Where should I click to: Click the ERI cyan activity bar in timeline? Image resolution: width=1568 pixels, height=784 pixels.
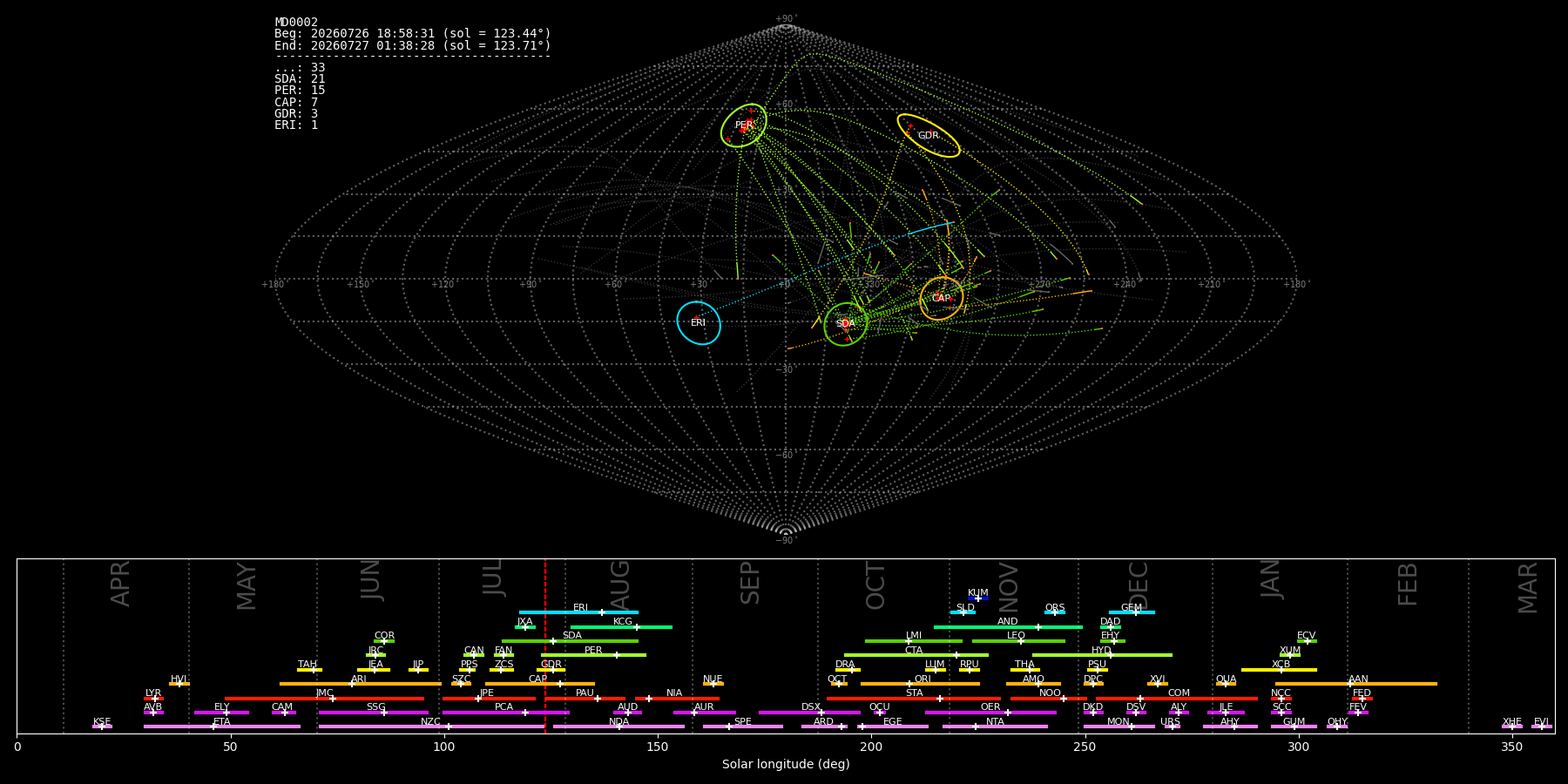click(578, 612)
